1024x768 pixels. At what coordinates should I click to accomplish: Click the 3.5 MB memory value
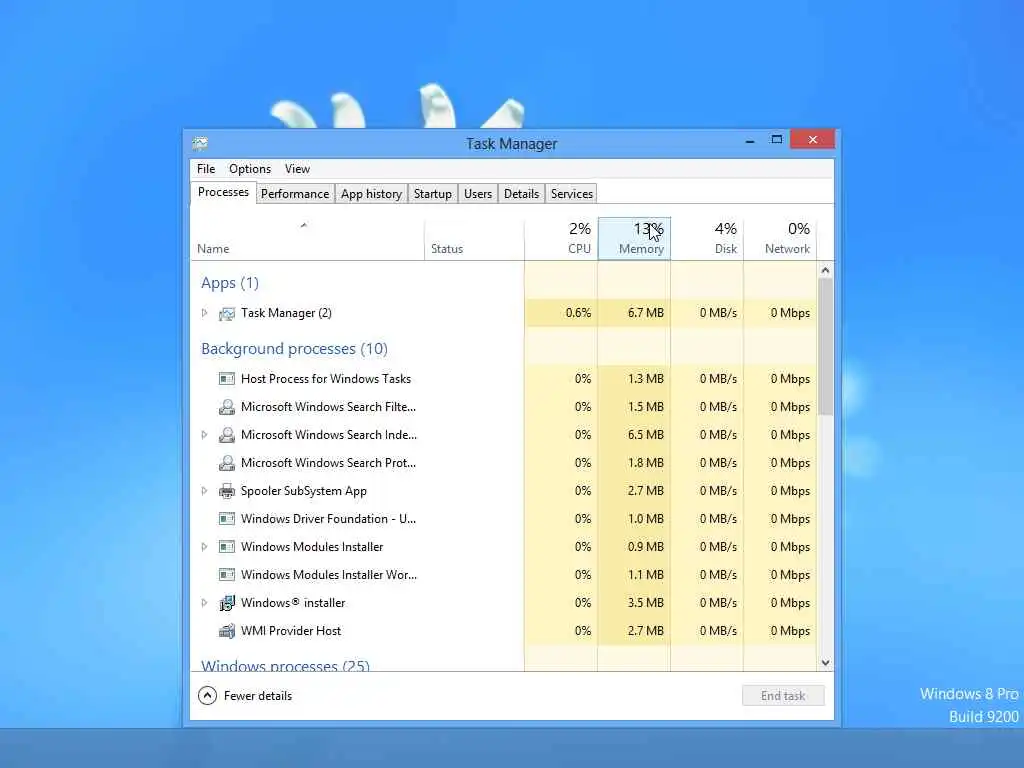(645, 603)
